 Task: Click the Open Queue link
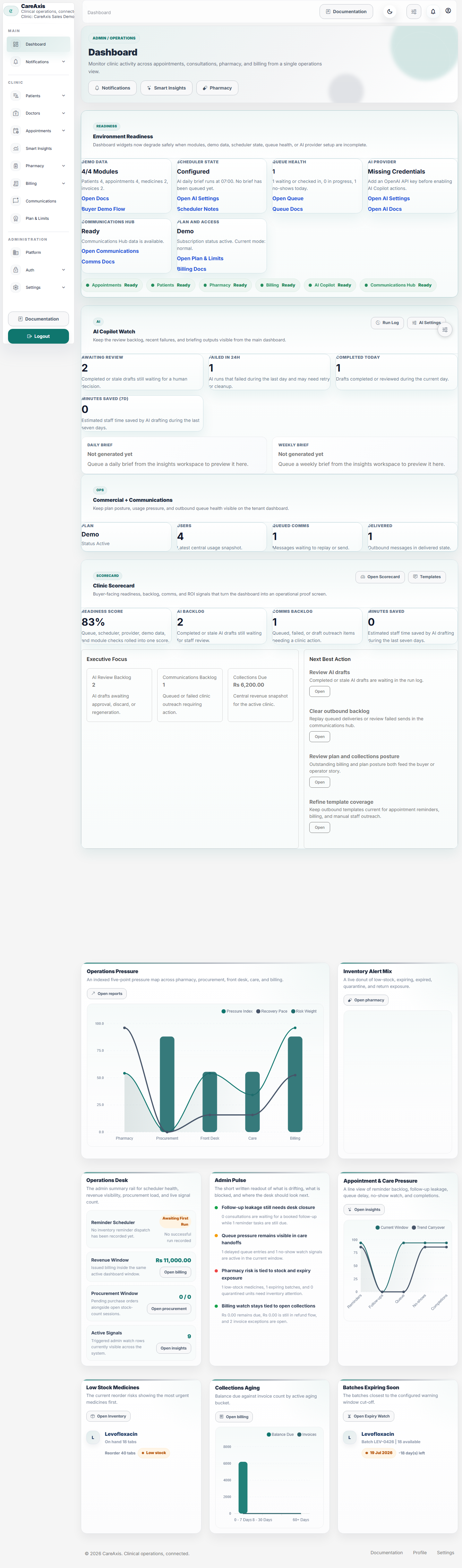pyautogui.click(x=288, y=198)
